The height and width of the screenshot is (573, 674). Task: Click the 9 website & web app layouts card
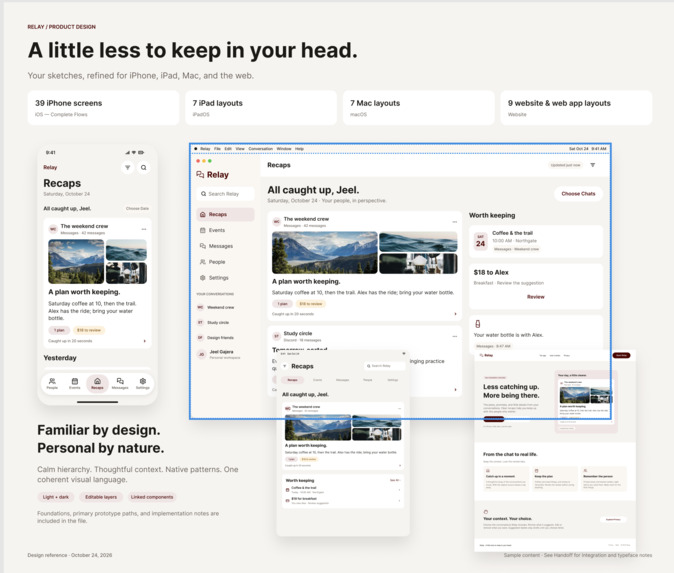tap(576, 108)
